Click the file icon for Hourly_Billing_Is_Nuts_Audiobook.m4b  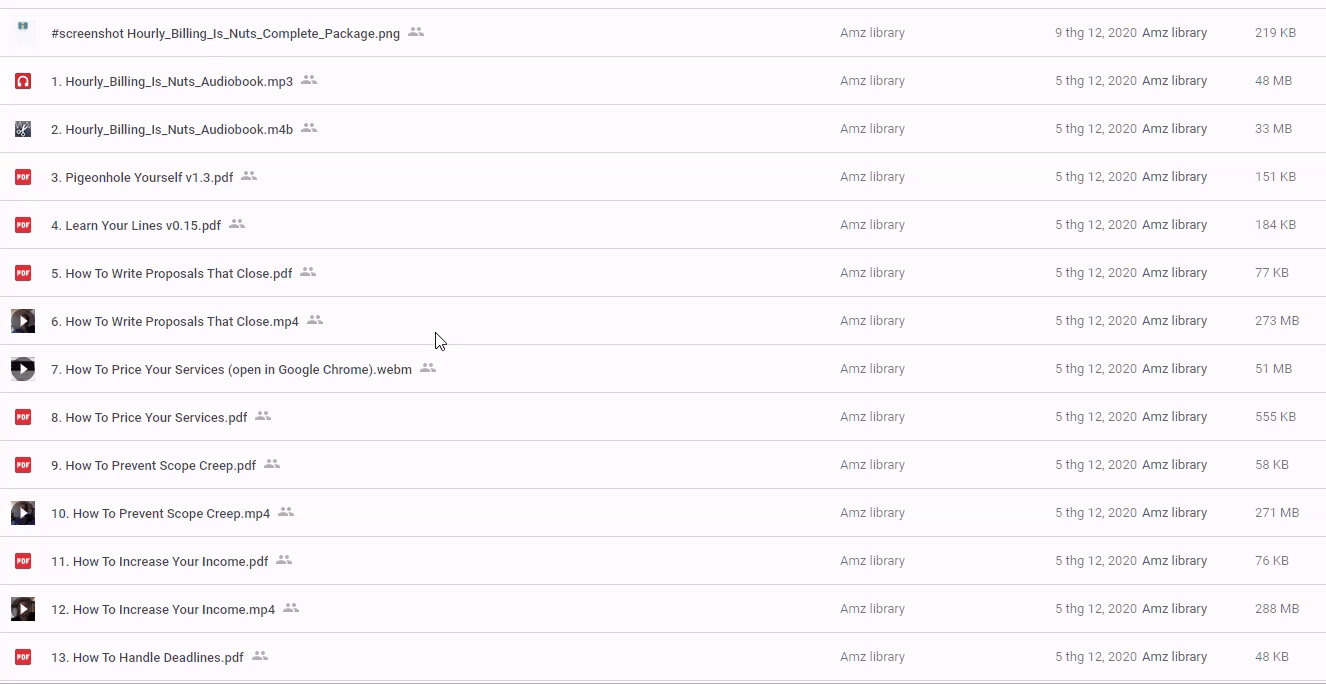point(23,129)
